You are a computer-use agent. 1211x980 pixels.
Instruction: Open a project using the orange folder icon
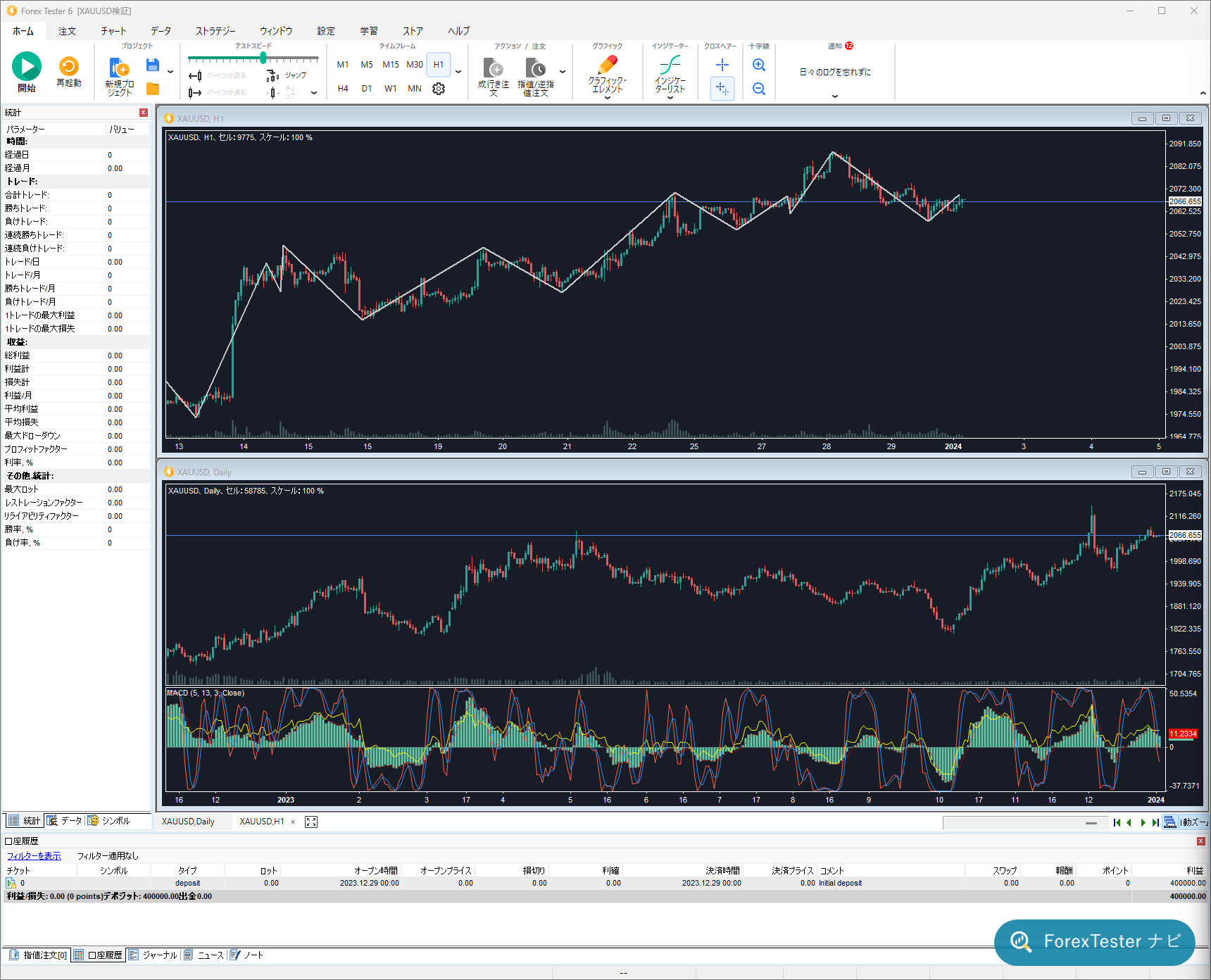(153, 89)
